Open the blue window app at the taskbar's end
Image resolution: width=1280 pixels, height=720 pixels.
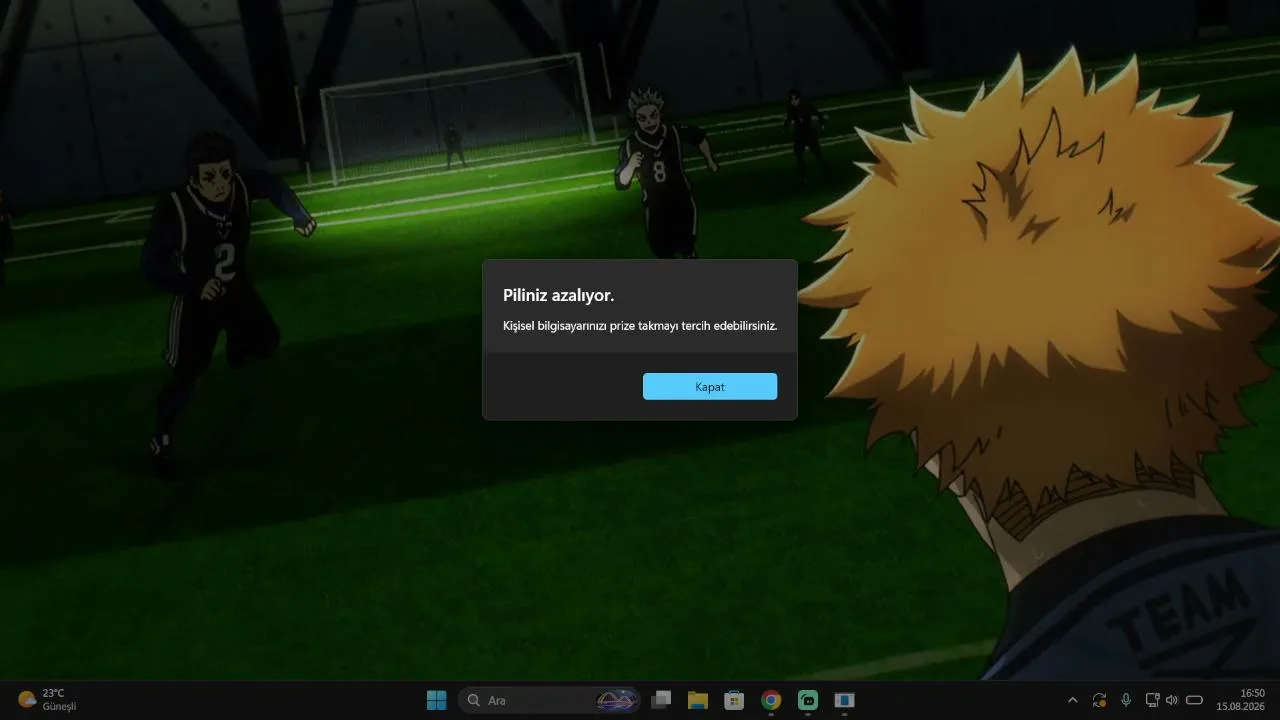click(x=845, y=700)
